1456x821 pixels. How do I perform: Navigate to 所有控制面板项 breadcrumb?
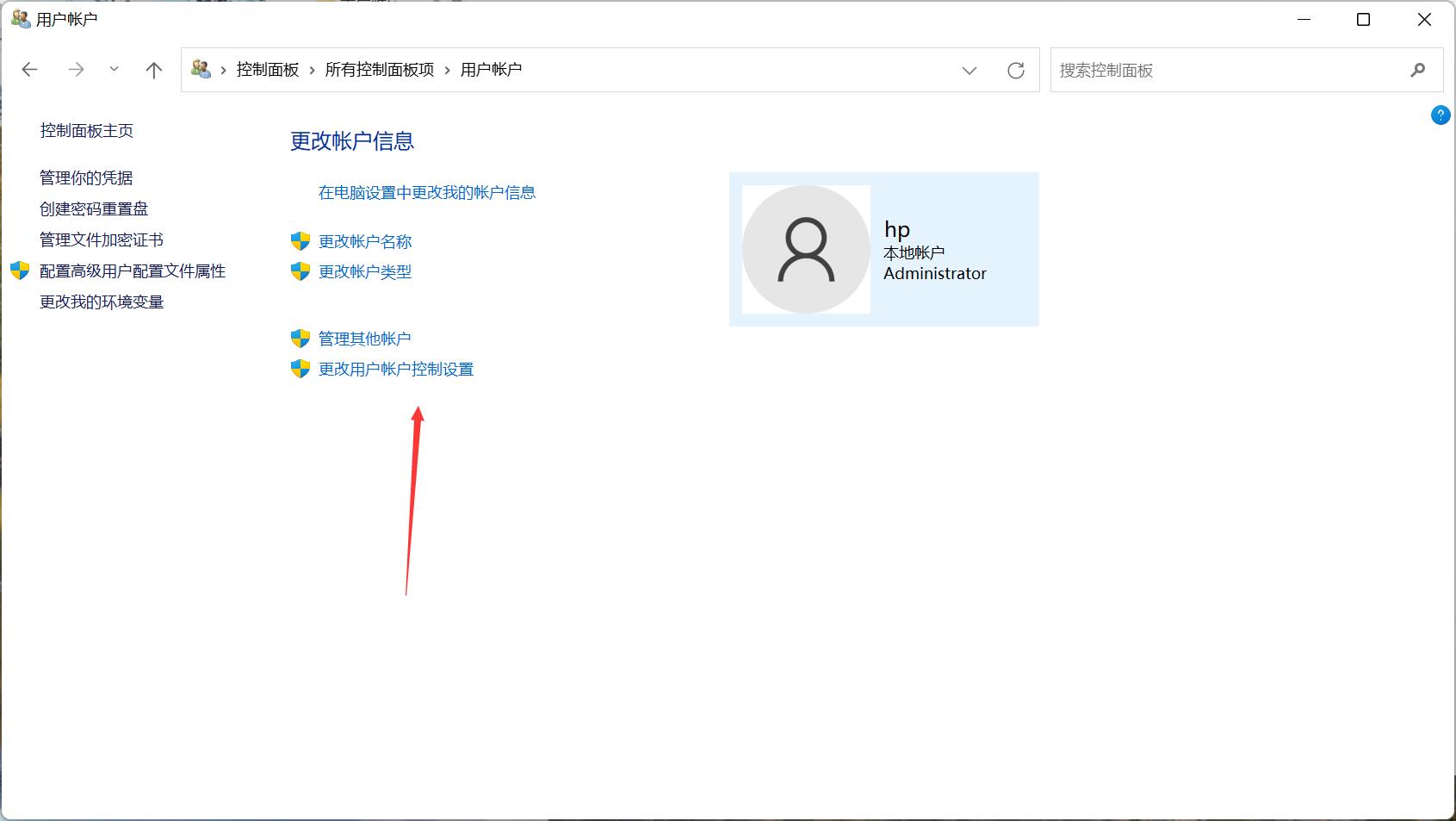pos(379,70)
